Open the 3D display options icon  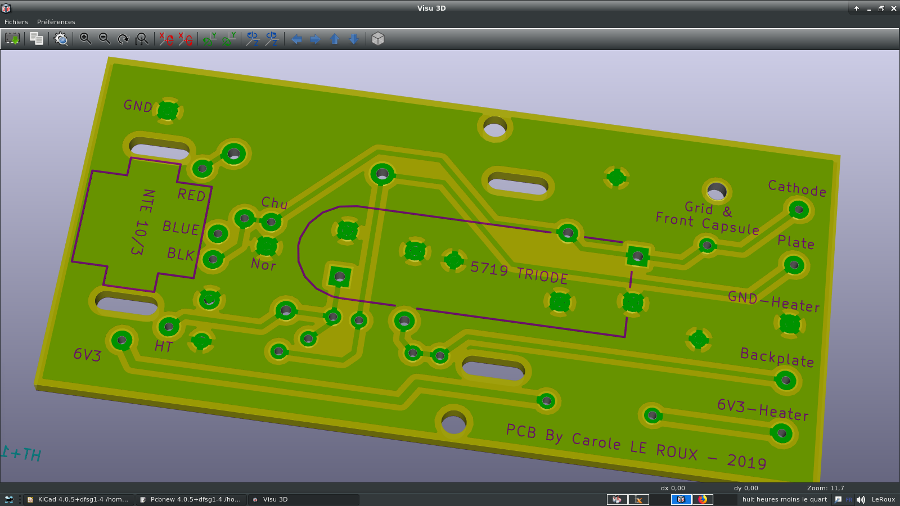click(61, 39)
